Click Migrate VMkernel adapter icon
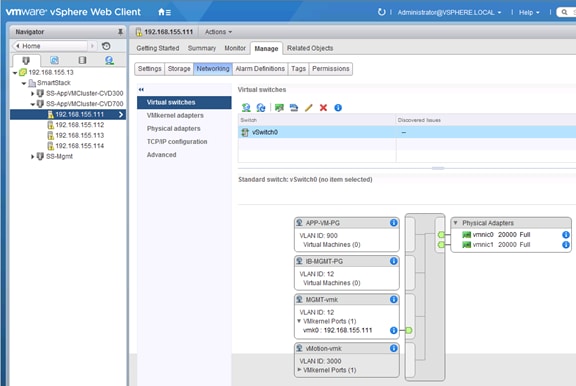 click(294, 108)
